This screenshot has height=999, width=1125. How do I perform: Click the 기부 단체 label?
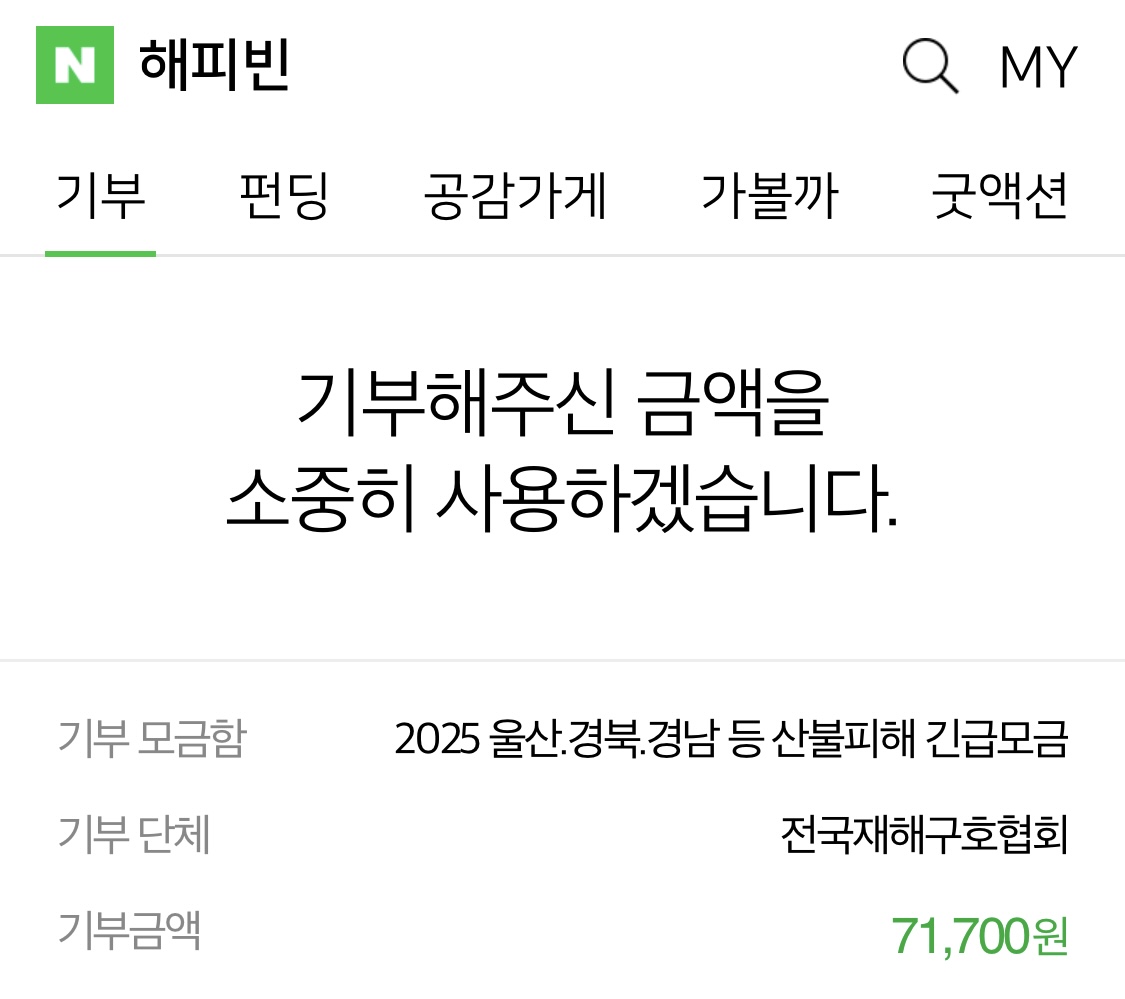tap(133, 834)
